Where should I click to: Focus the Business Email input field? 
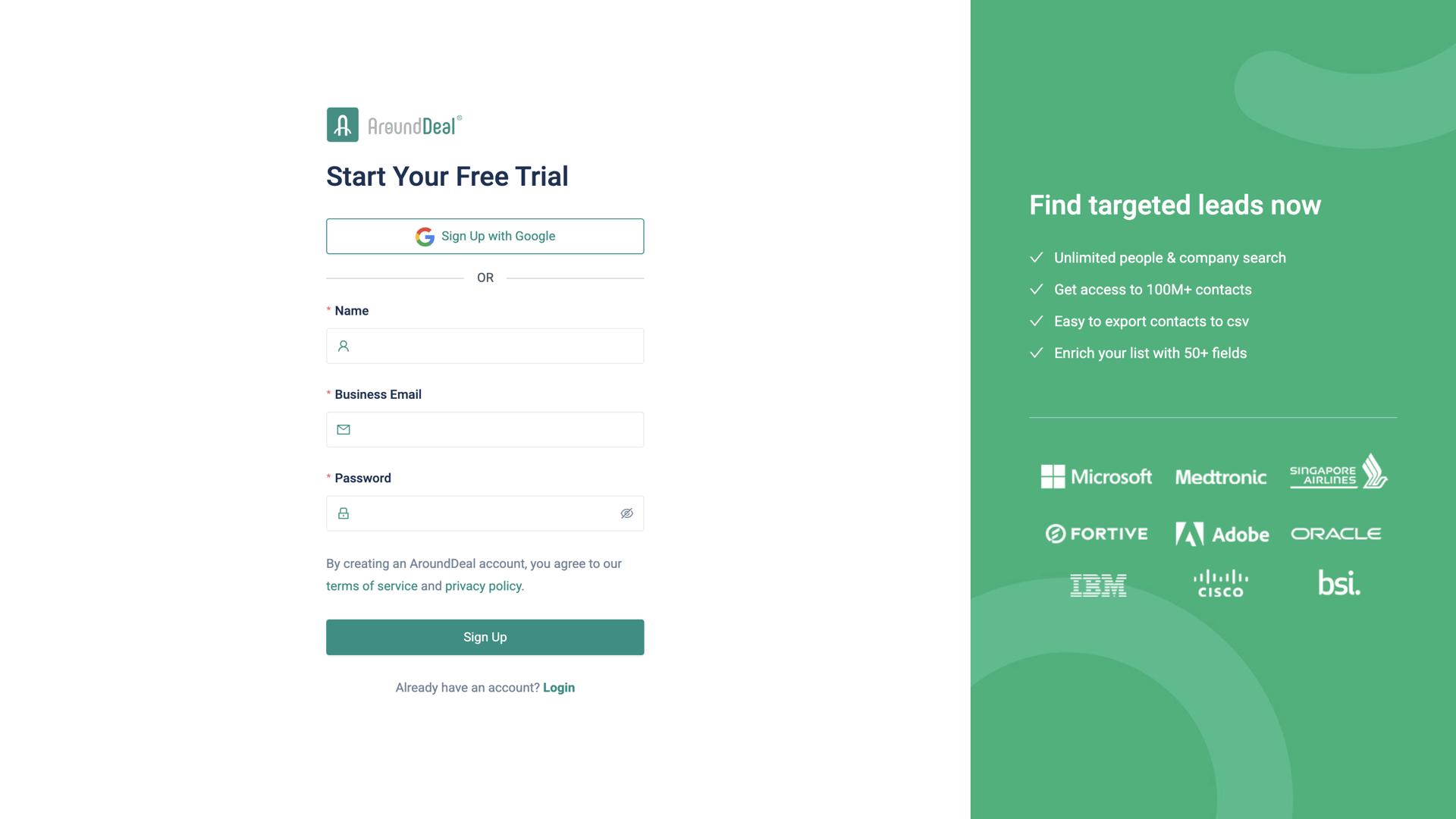click(497, 430)
